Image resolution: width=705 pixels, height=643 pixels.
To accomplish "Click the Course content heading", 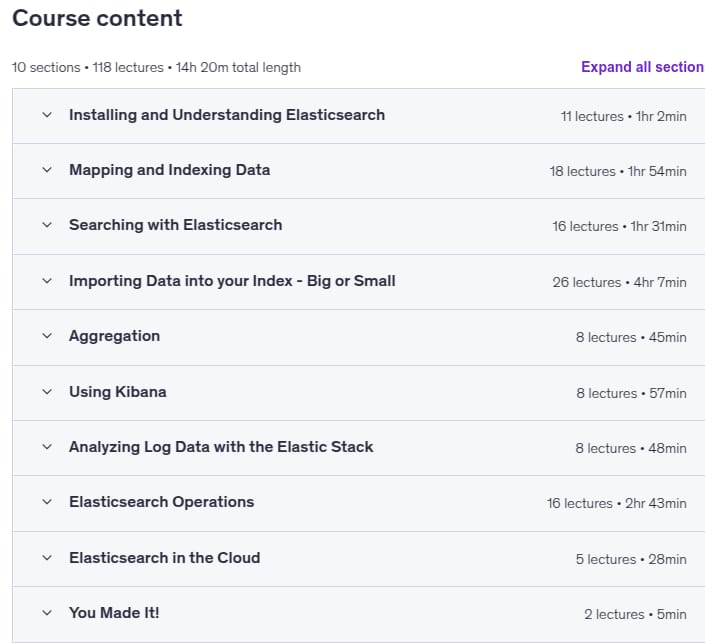I will (97, 18).
